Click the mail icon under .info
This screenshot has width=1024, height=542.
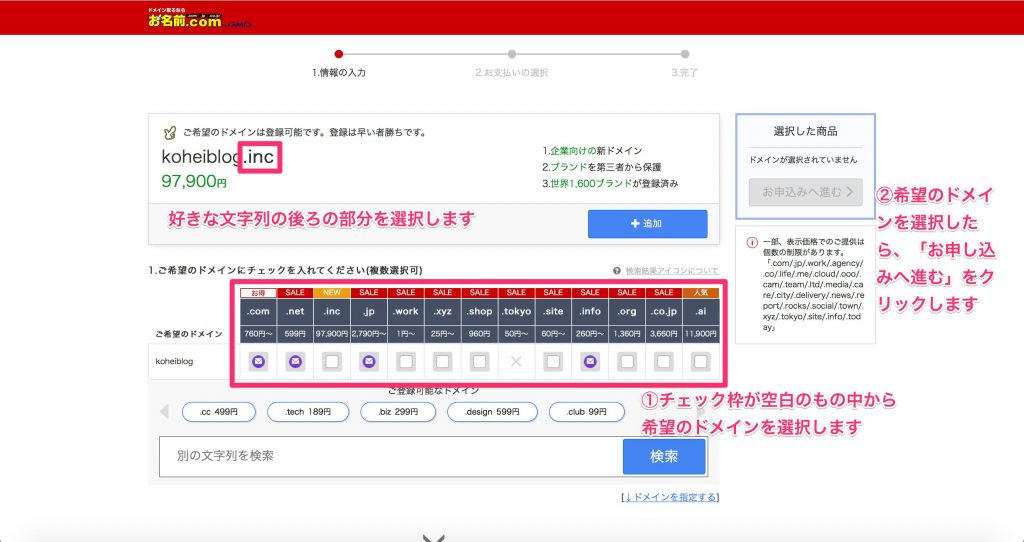pos(590,361)
